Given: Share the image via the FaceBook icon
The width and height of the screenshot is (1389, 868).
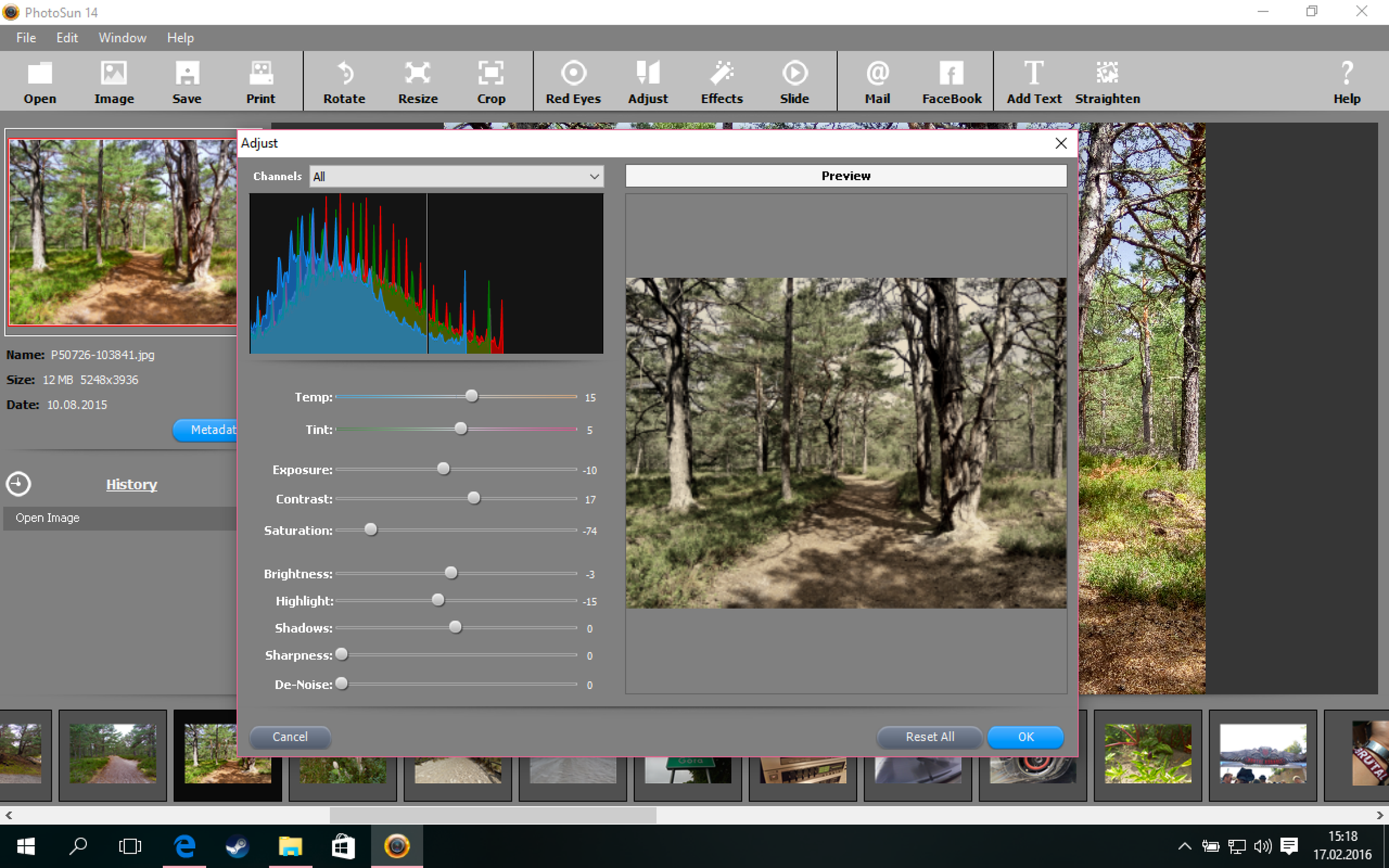Looking at the screenshot, I should pyautogui.click(x=951, y=82).
